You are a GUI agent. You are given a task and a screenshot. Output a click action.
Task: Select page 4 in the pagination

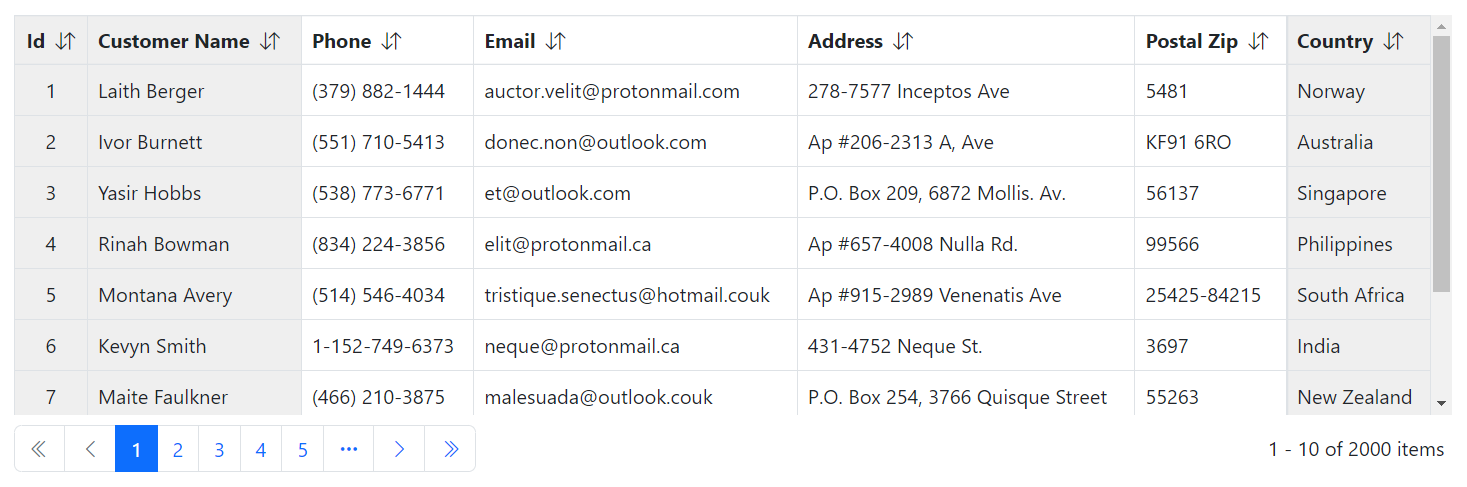pyautogui.click(x=261, y=449)
